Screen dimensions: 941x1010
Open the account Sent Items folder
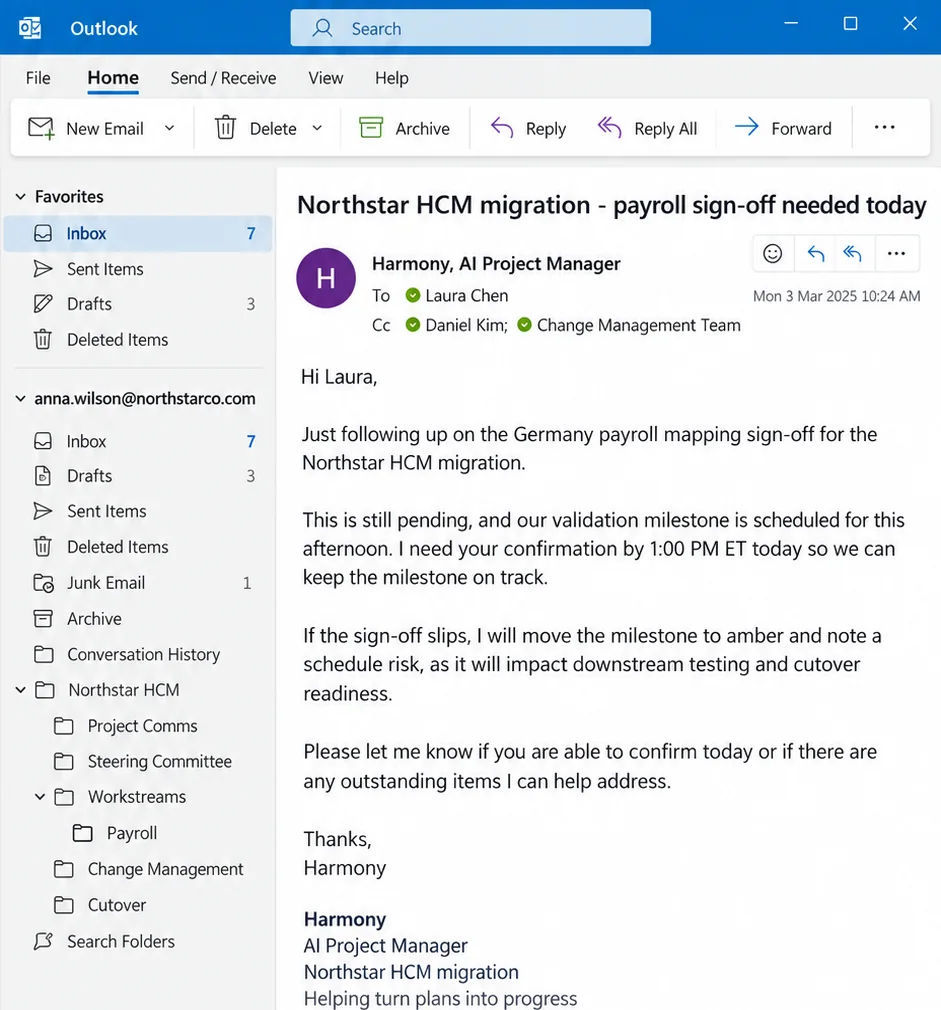coord(138,511)
